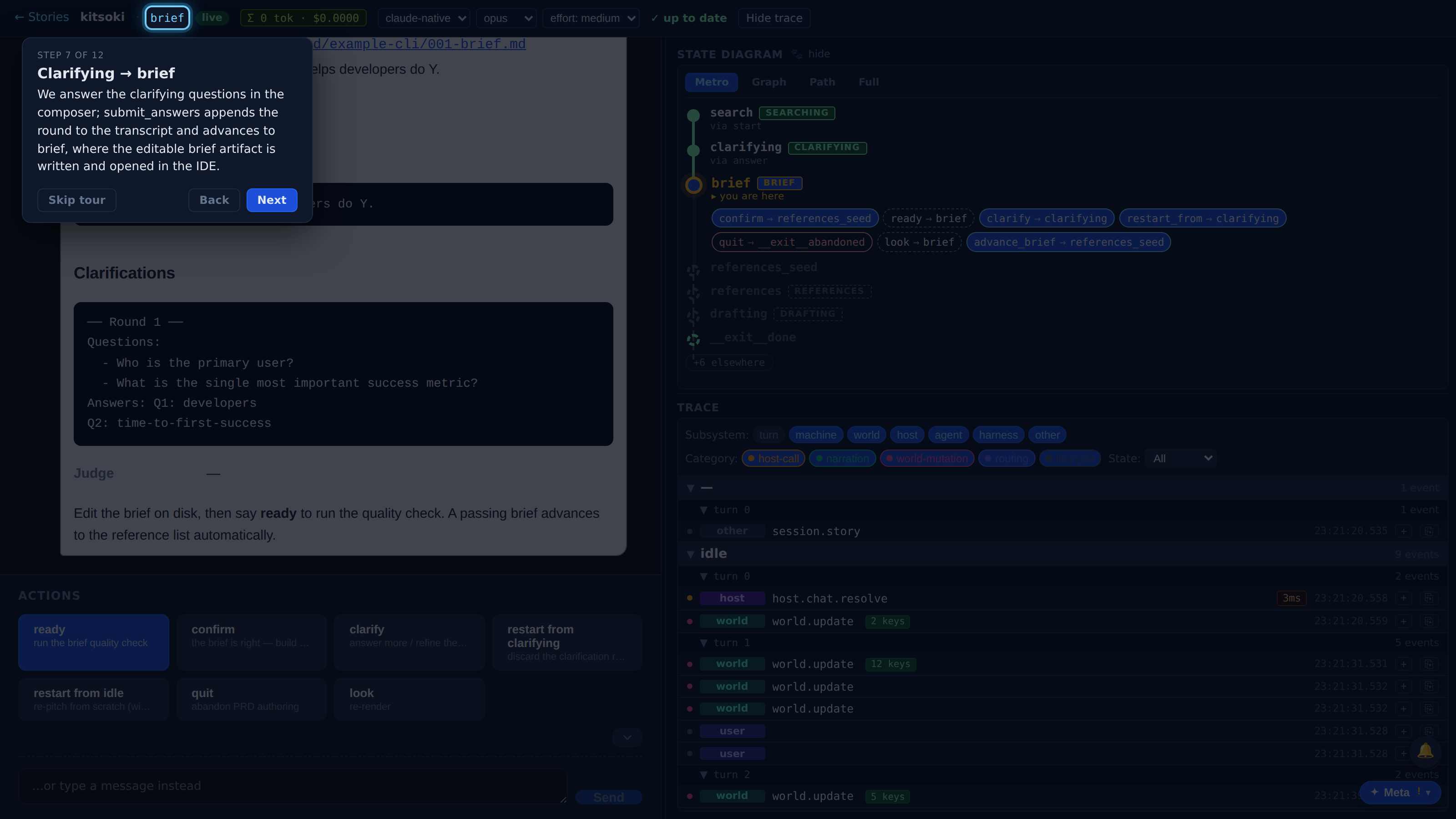Toggle the world subsystem filter
The height and width of the screenshot is (819, 1456).
coord(866,435)
